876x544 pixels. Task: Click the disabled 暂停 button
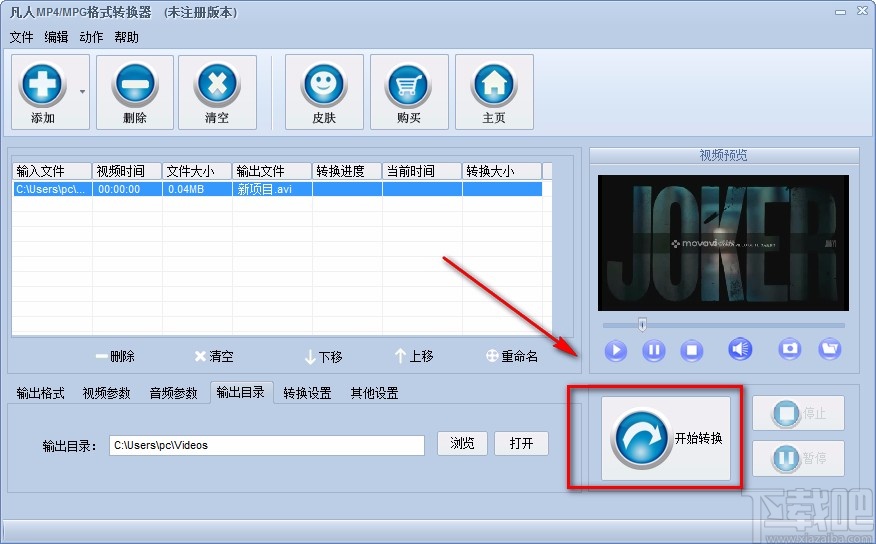798,458
